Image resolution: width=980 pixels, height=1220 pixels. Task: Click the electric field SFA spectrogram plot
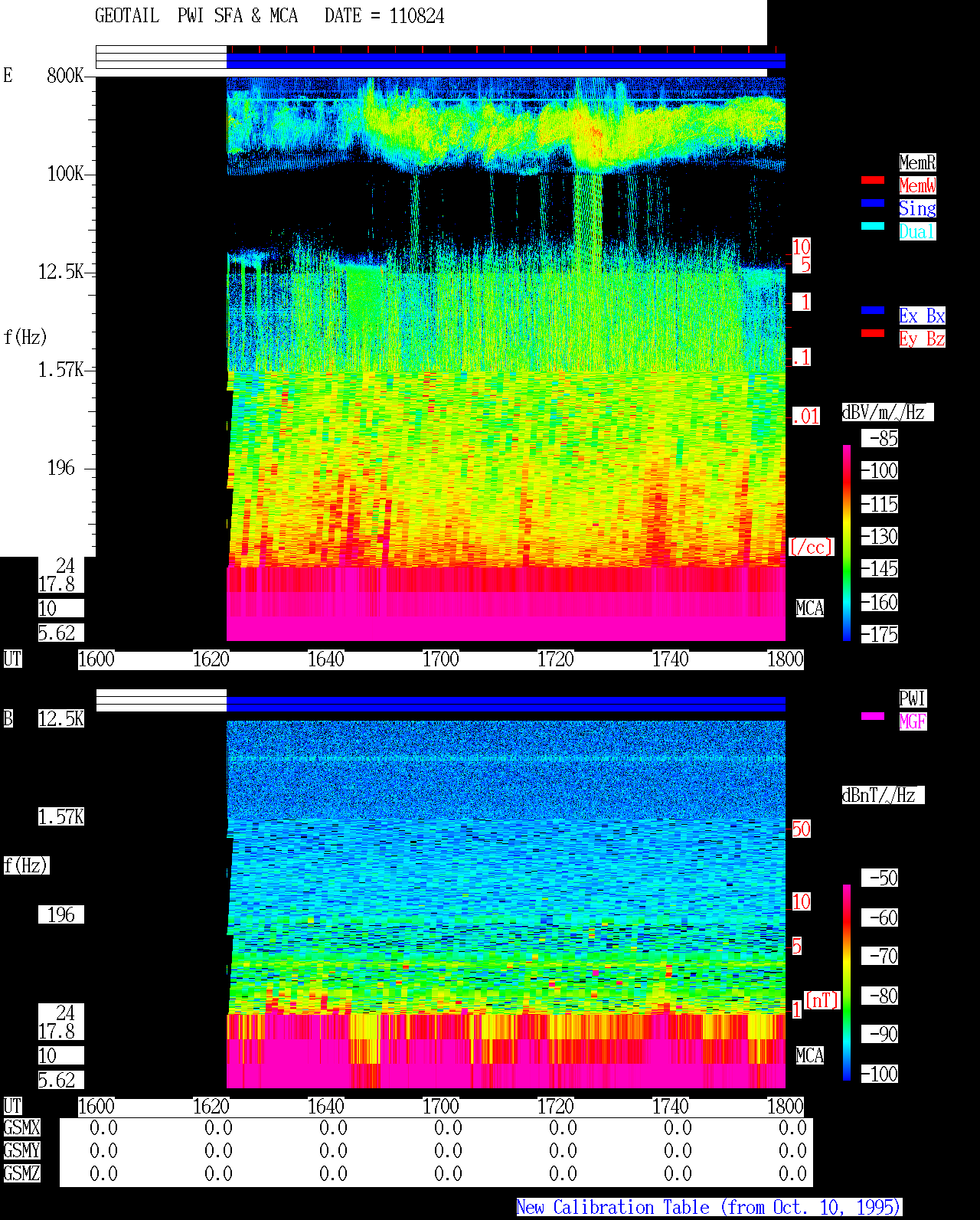[x=506, y=322]
